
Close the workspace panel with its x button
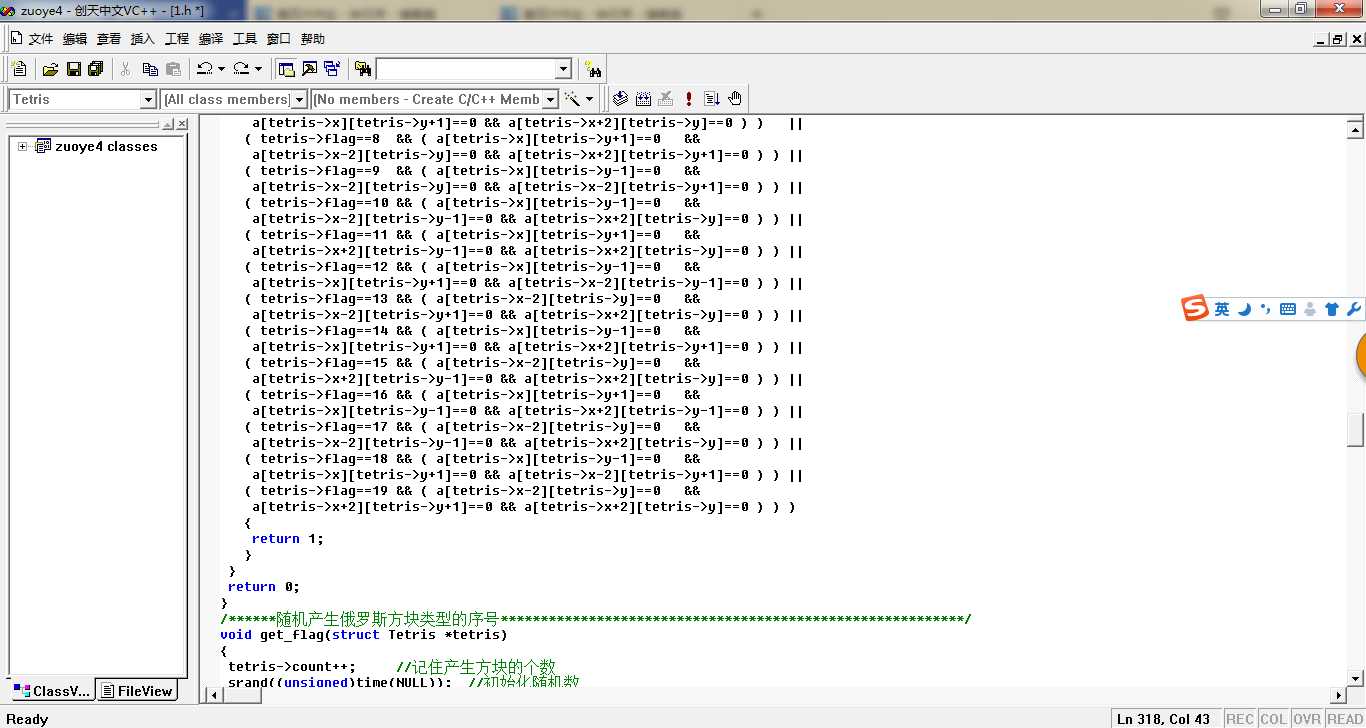pos(182,124)
